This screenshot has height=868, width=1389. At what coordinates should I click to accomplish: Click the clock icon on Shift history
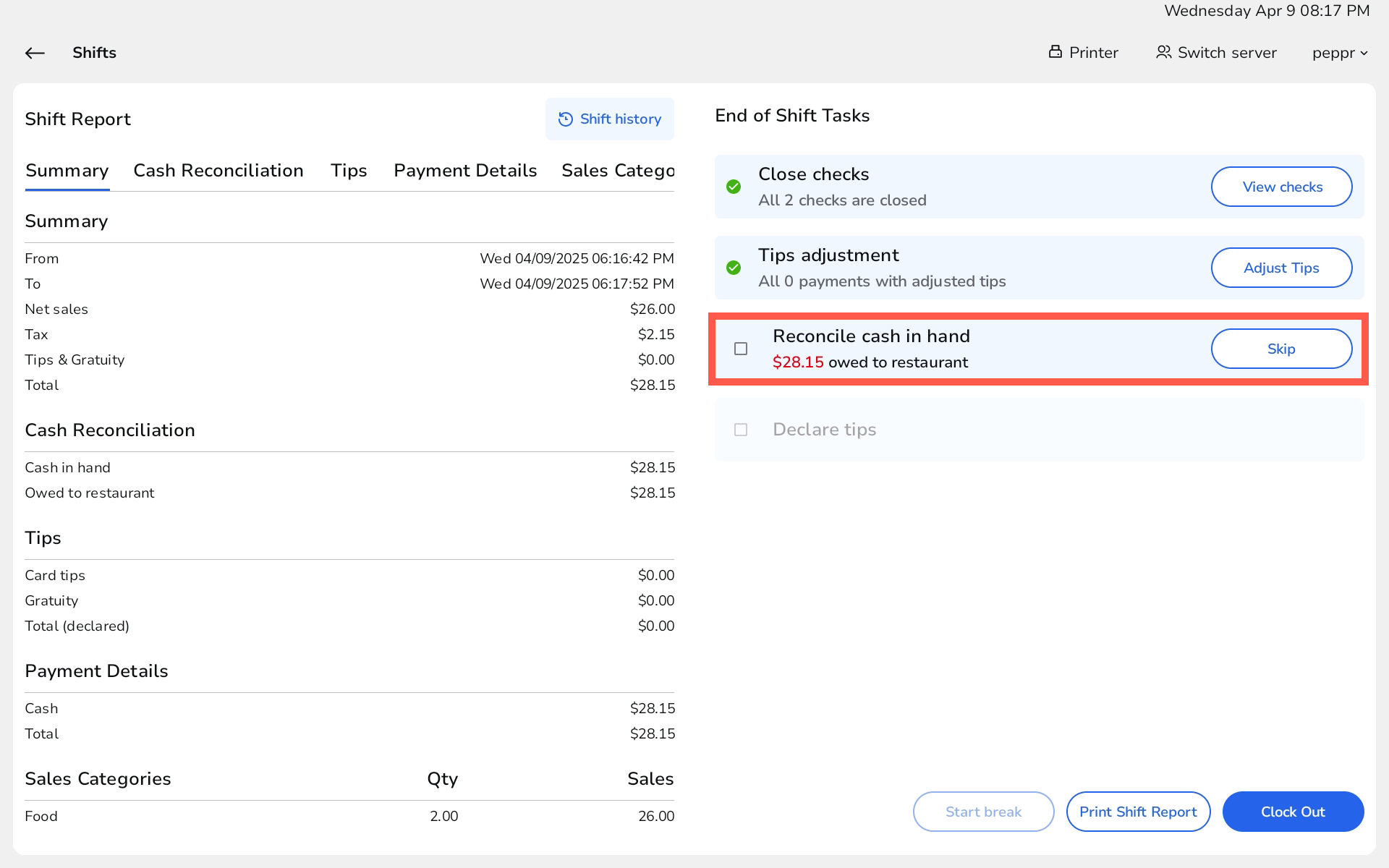point(566,119)
